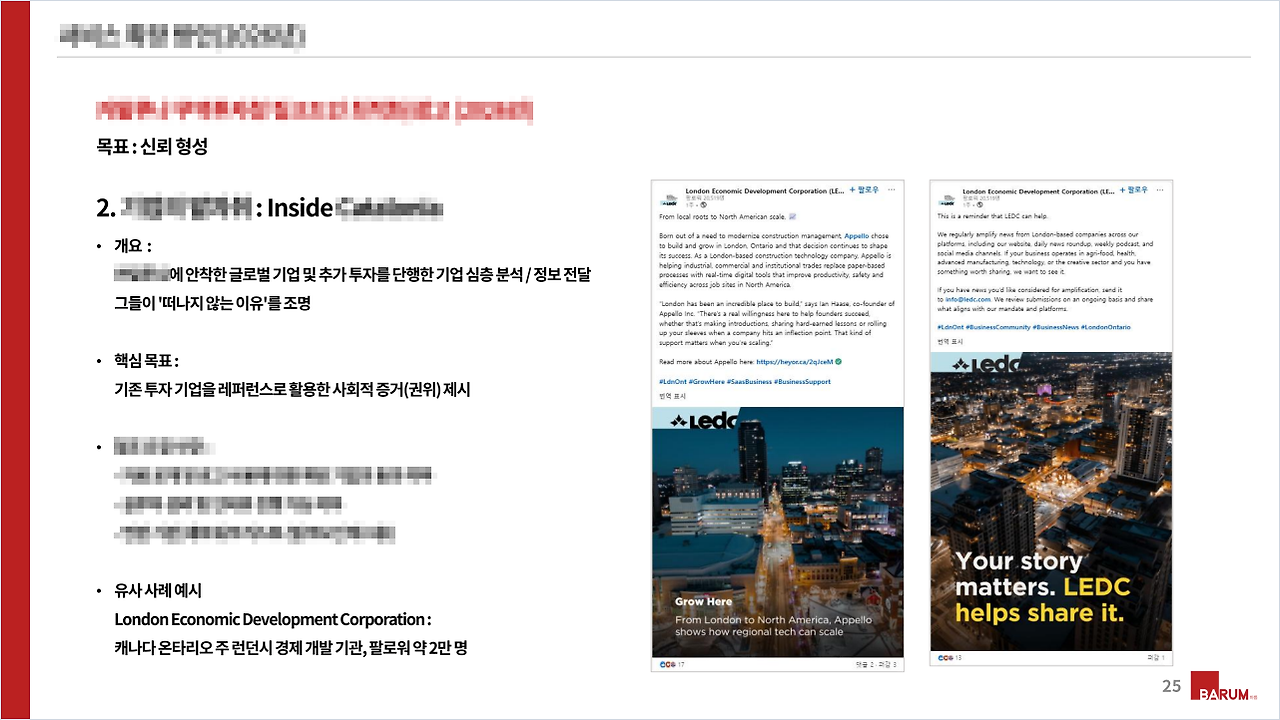Click the LEDC profile logo on right post

(946, 198)
